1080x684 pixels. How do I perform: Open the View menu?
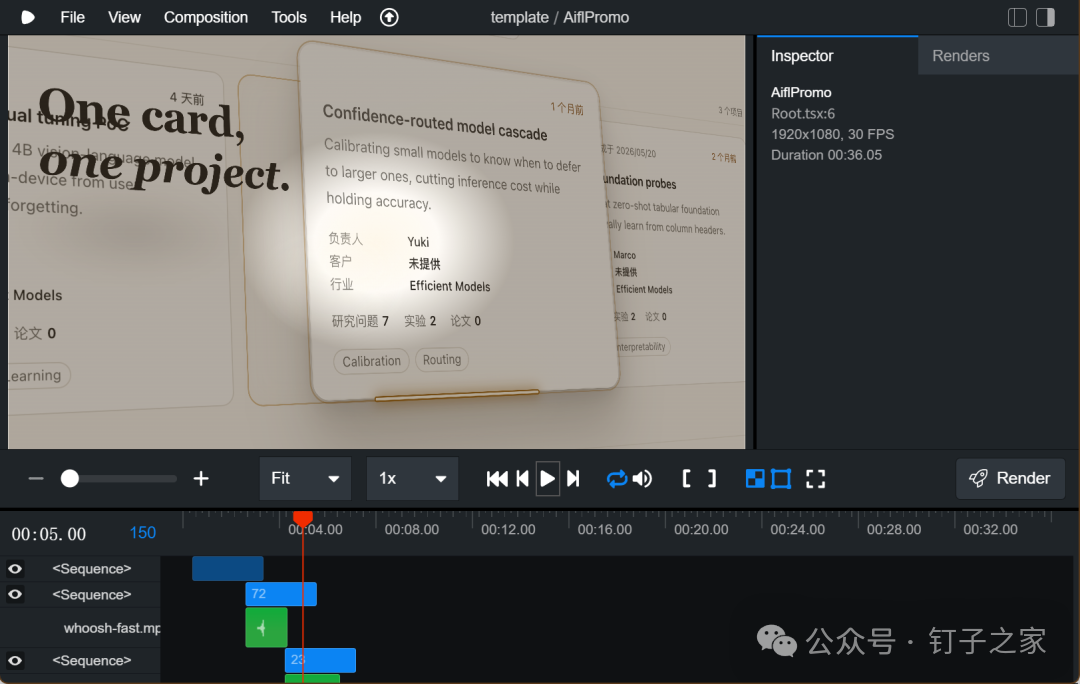click(x=124, y=17)
